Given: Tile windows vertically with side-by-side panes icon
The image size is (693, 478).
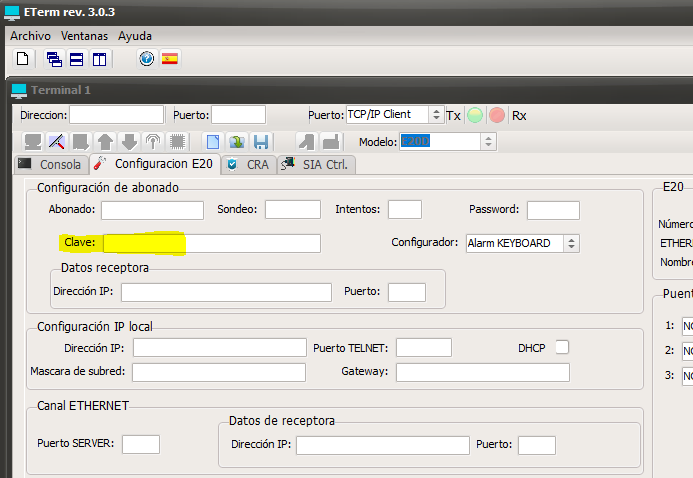Looking at the screenshot, I should tap(99, 59).
